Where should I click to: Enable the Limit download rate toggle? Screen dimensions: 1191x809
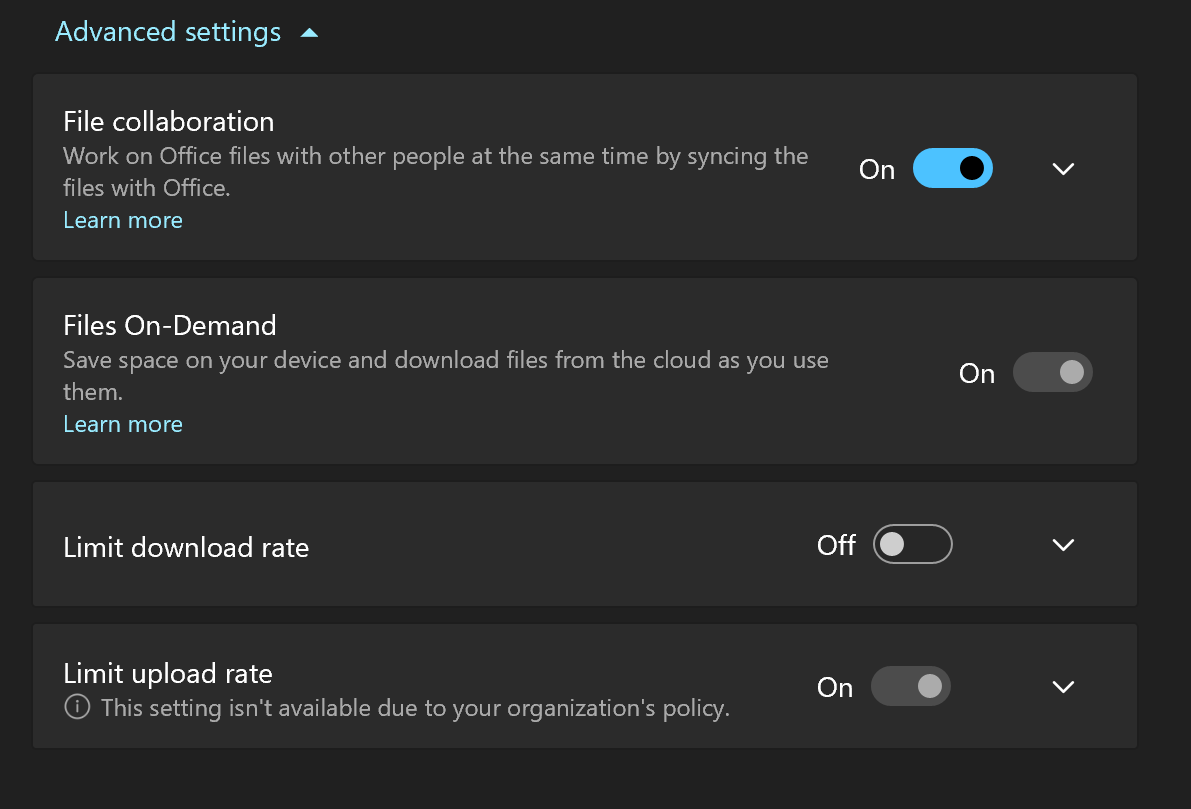(912, 544)
